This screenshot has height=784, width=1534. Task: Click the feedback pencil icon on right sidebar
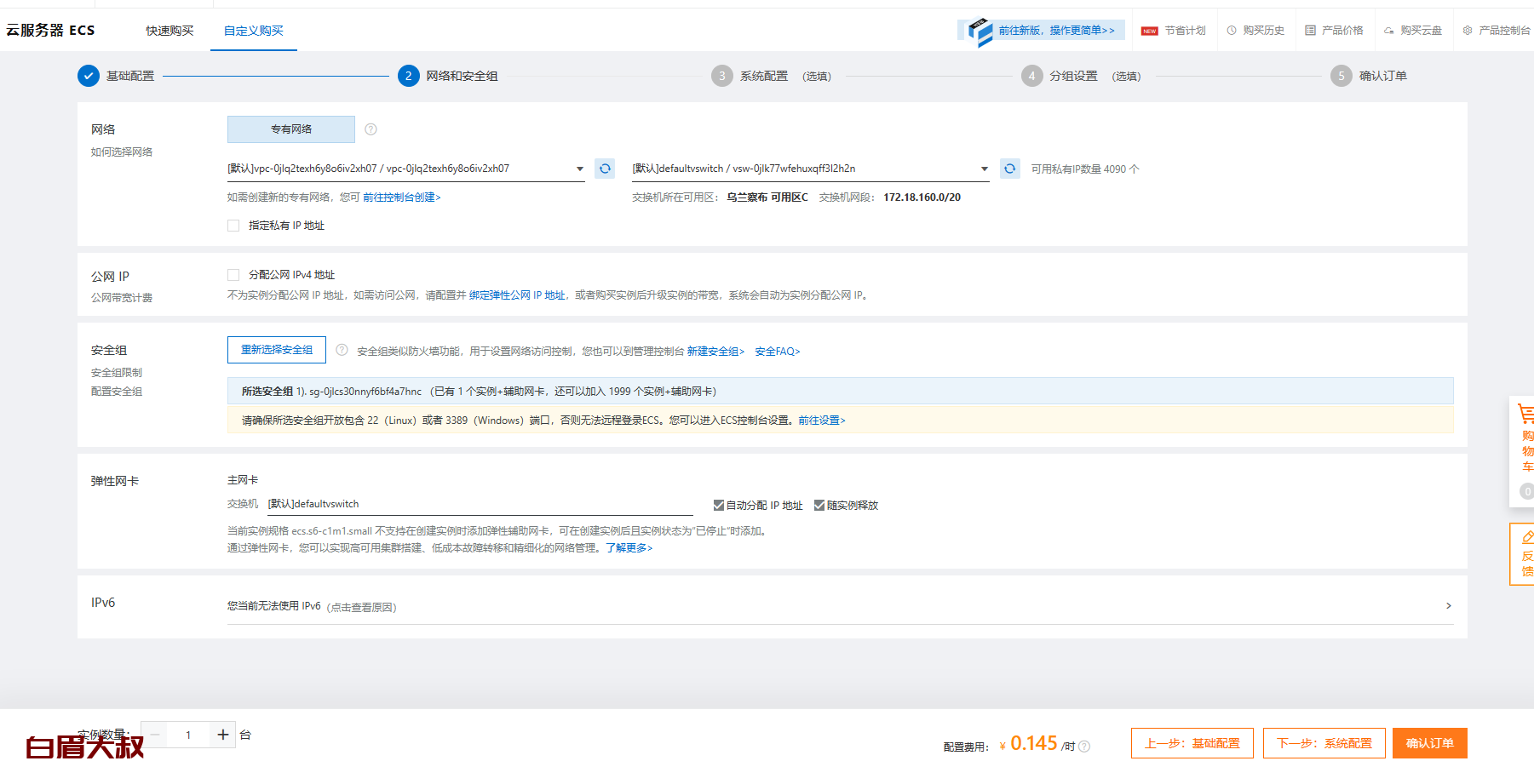(1527, 537)
